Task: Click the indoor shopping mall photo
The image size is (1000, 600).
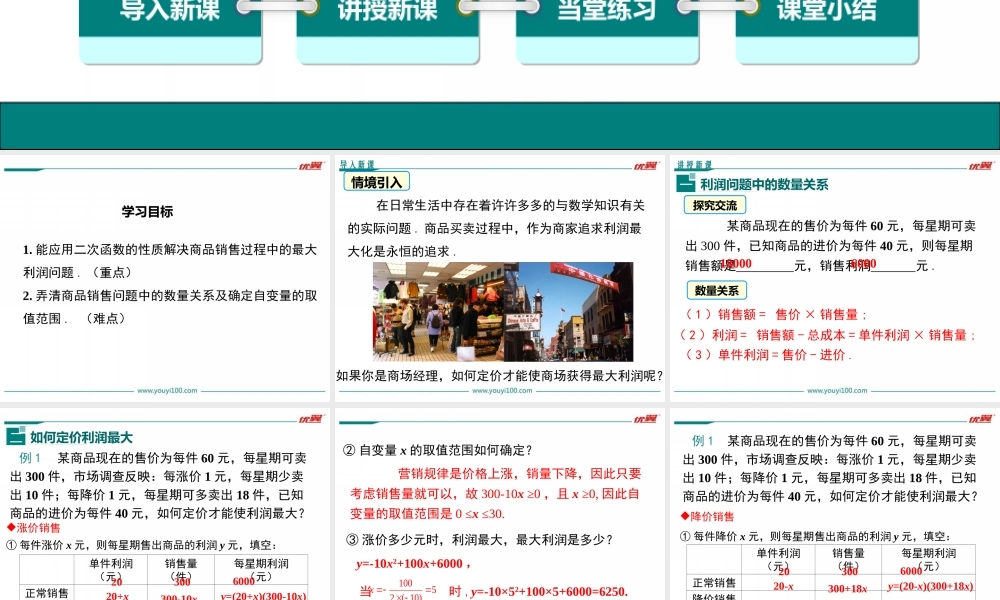Action: (x=438, y=312)
